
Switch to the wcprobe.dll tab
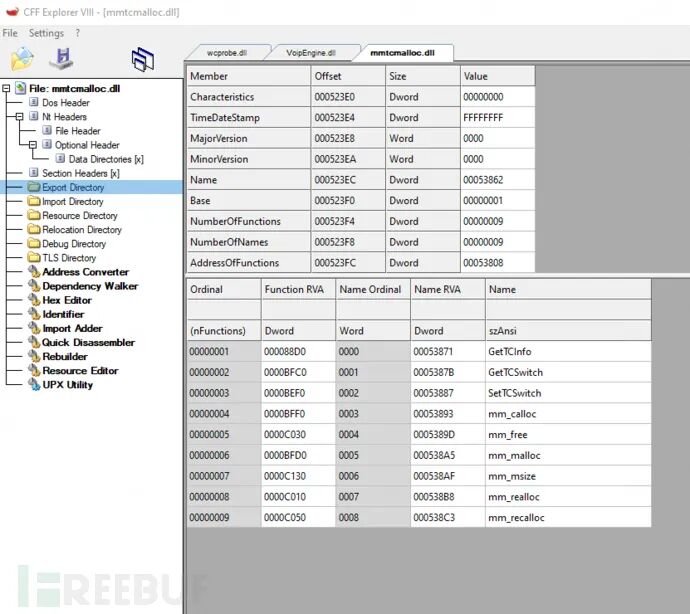(x=227, y=53)
